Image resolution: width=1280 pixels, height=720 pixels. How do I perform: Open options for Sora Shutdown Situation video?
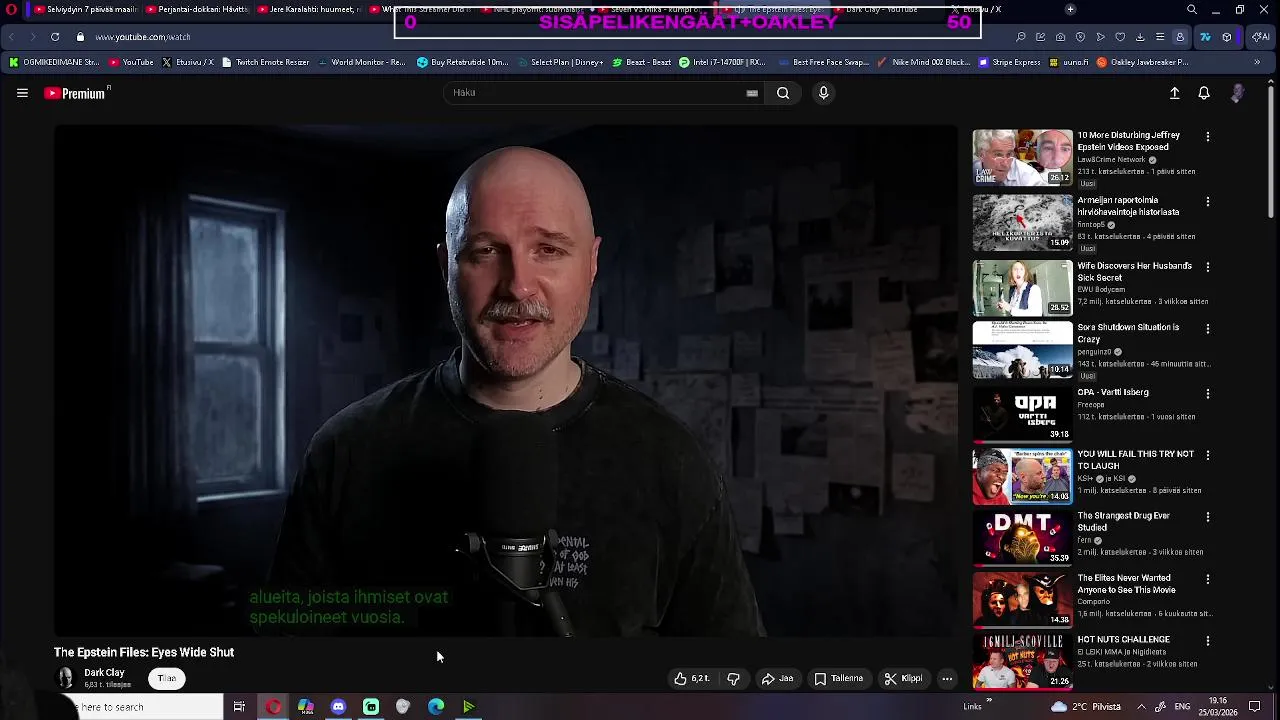click(1207, 328)
